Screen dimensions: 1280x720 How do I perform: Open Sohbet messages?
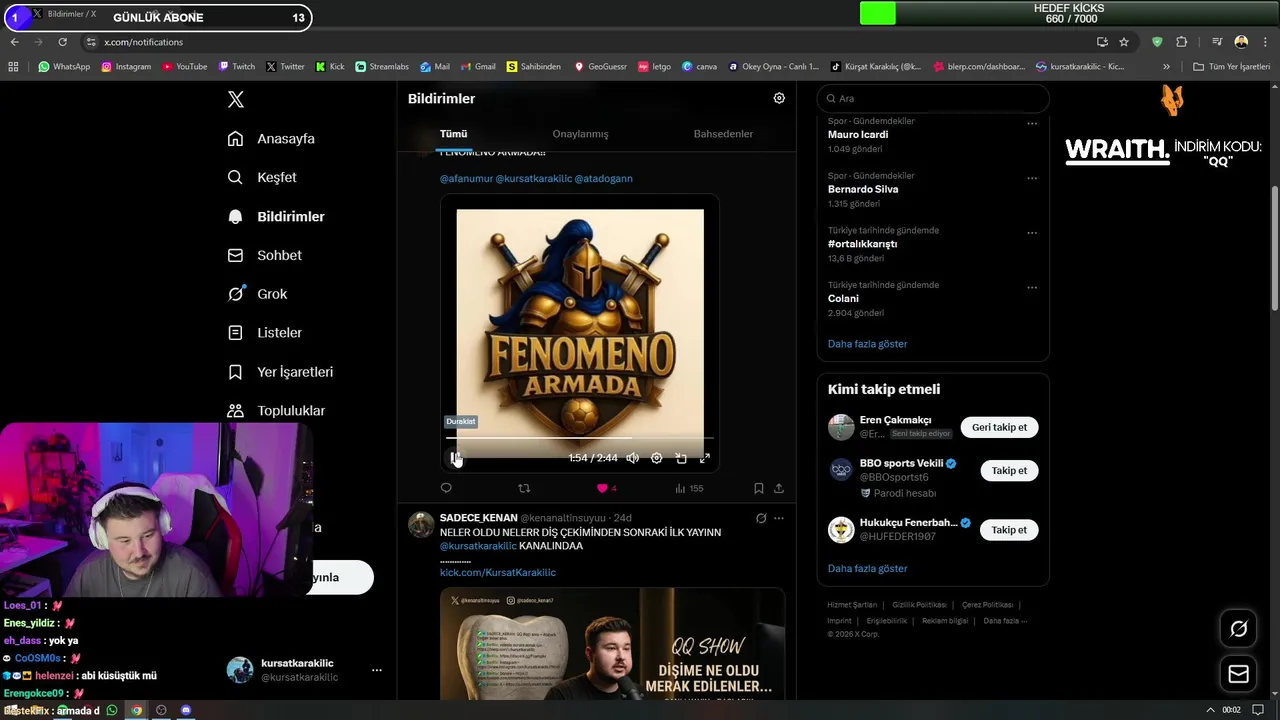pyautogui.click(x=264, y=255)
